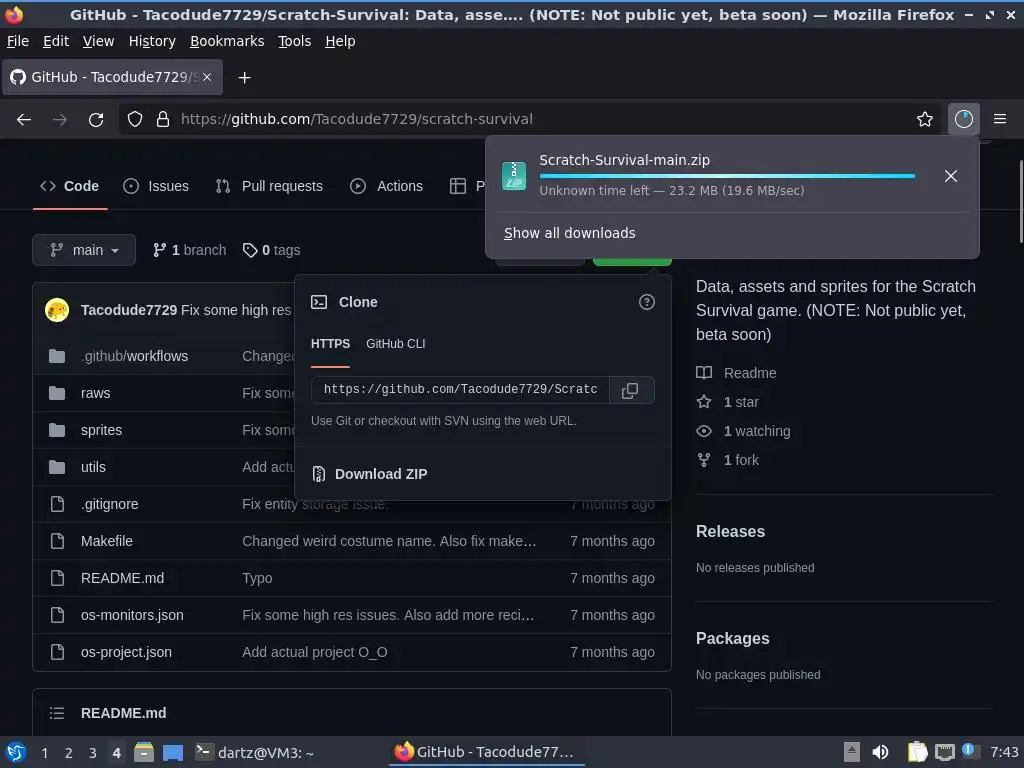Image resolution: width=1024 pixels, height=768 pixels.
Task: Open the Firefox hamburger application menu
Action: click(x=1000, y=119)
